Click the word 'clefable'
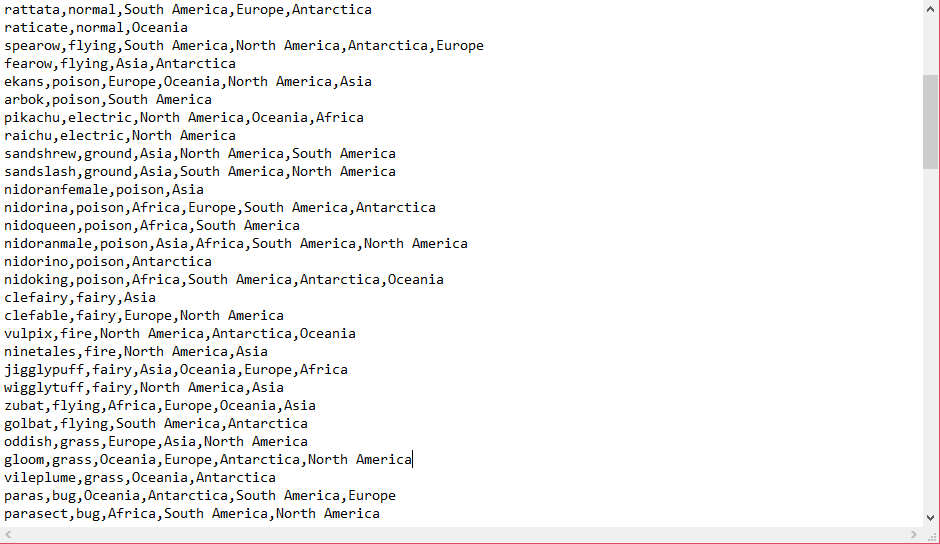Screen dimensions: 940x544 tap(36, 315)
